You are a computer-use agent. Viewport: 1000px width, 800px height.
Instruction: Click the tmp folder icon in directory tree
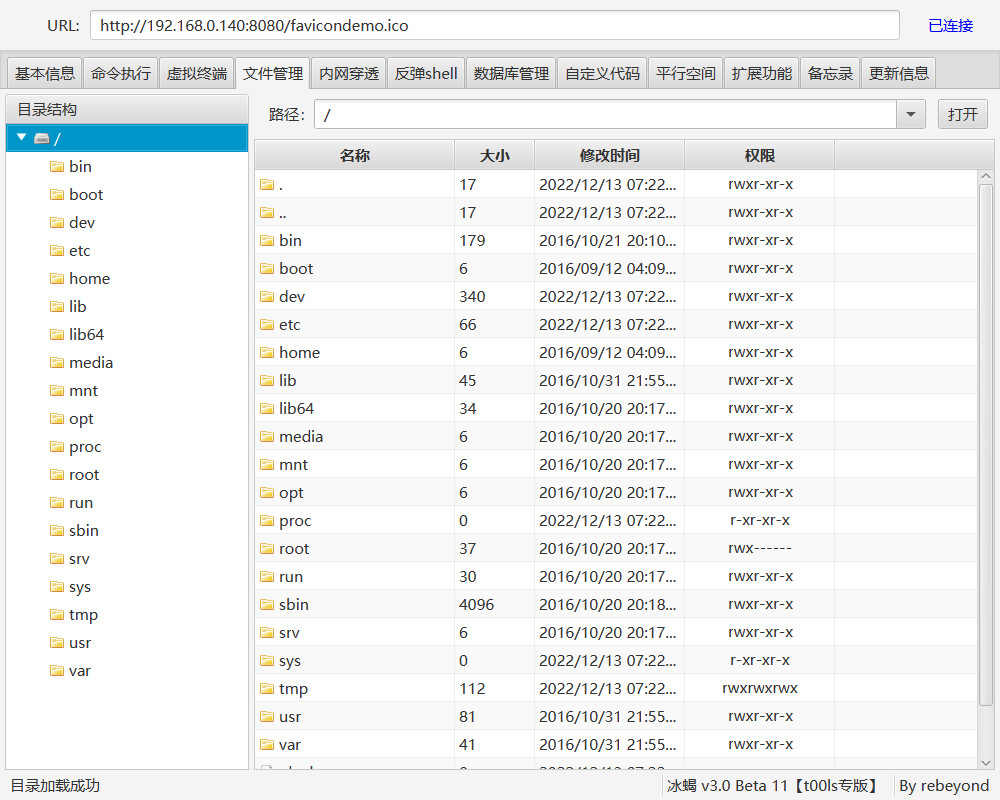tap(57, 614)
